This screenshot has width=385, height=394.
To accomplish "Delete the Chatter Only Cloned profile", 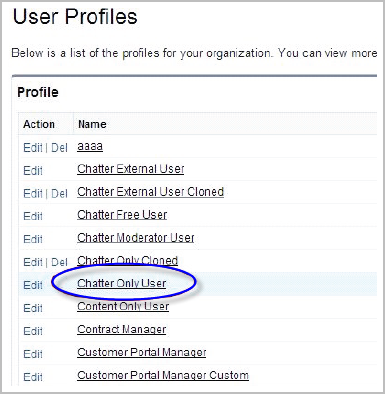I will click(59, 262).
